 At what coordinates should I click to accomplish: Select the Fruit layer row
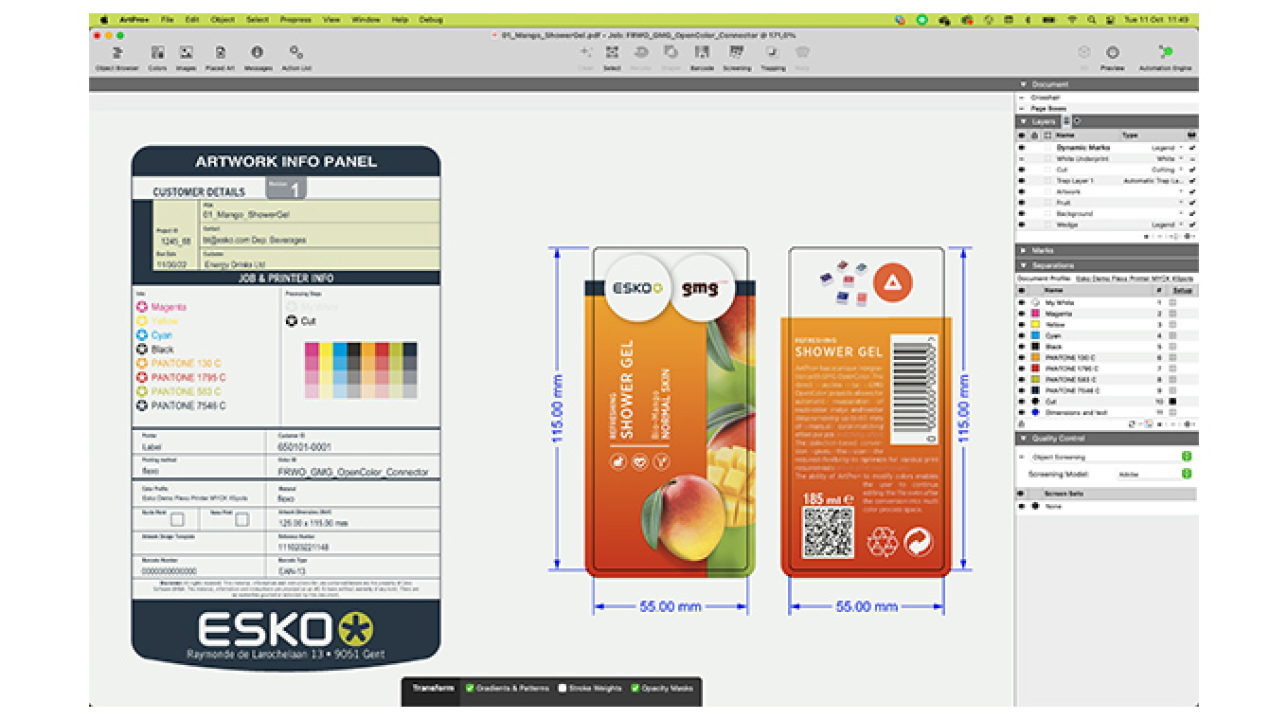click(x=1107, y=202)
